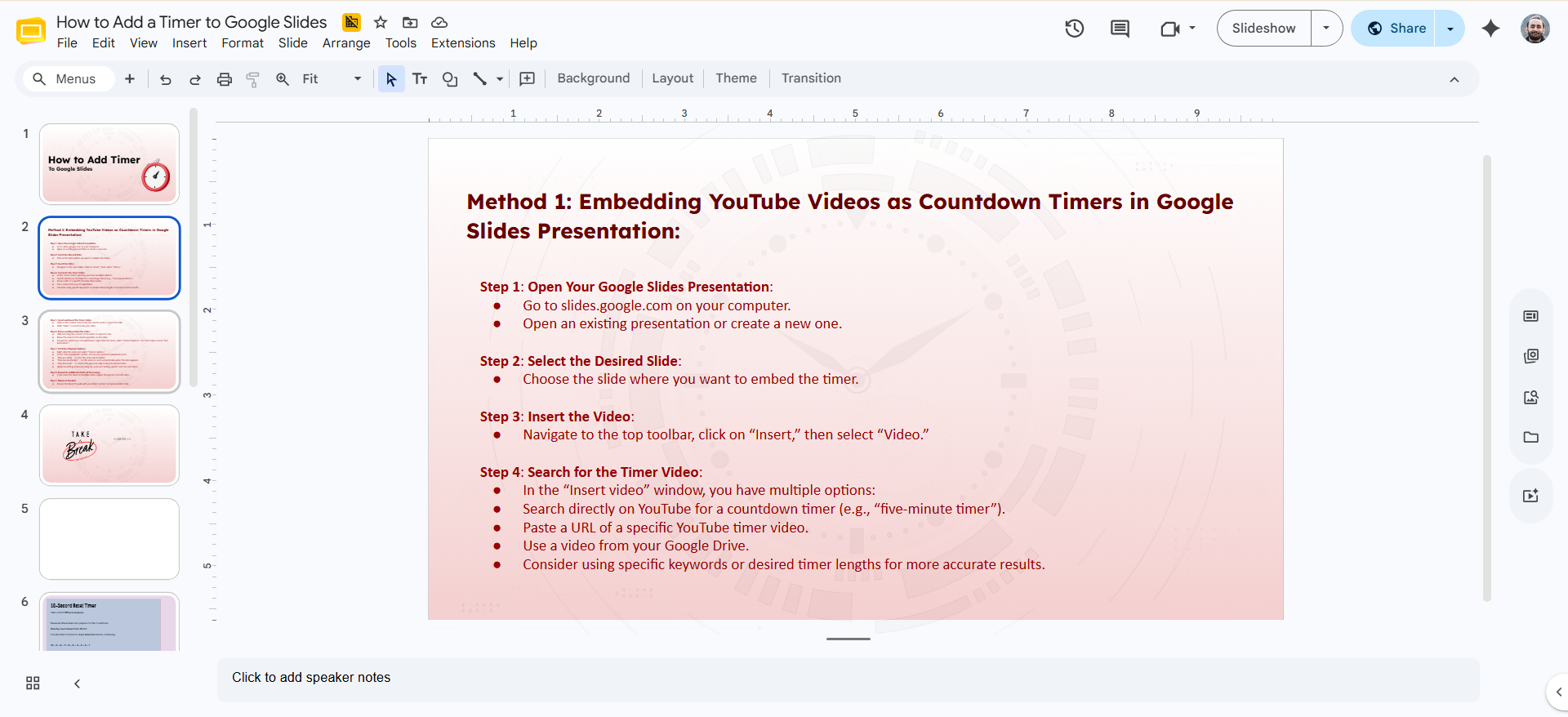This screenshot has height=717, width=1568.
Task: Select slide 4 Take a Break thumbnail
Action: click(x=109, y=445)
